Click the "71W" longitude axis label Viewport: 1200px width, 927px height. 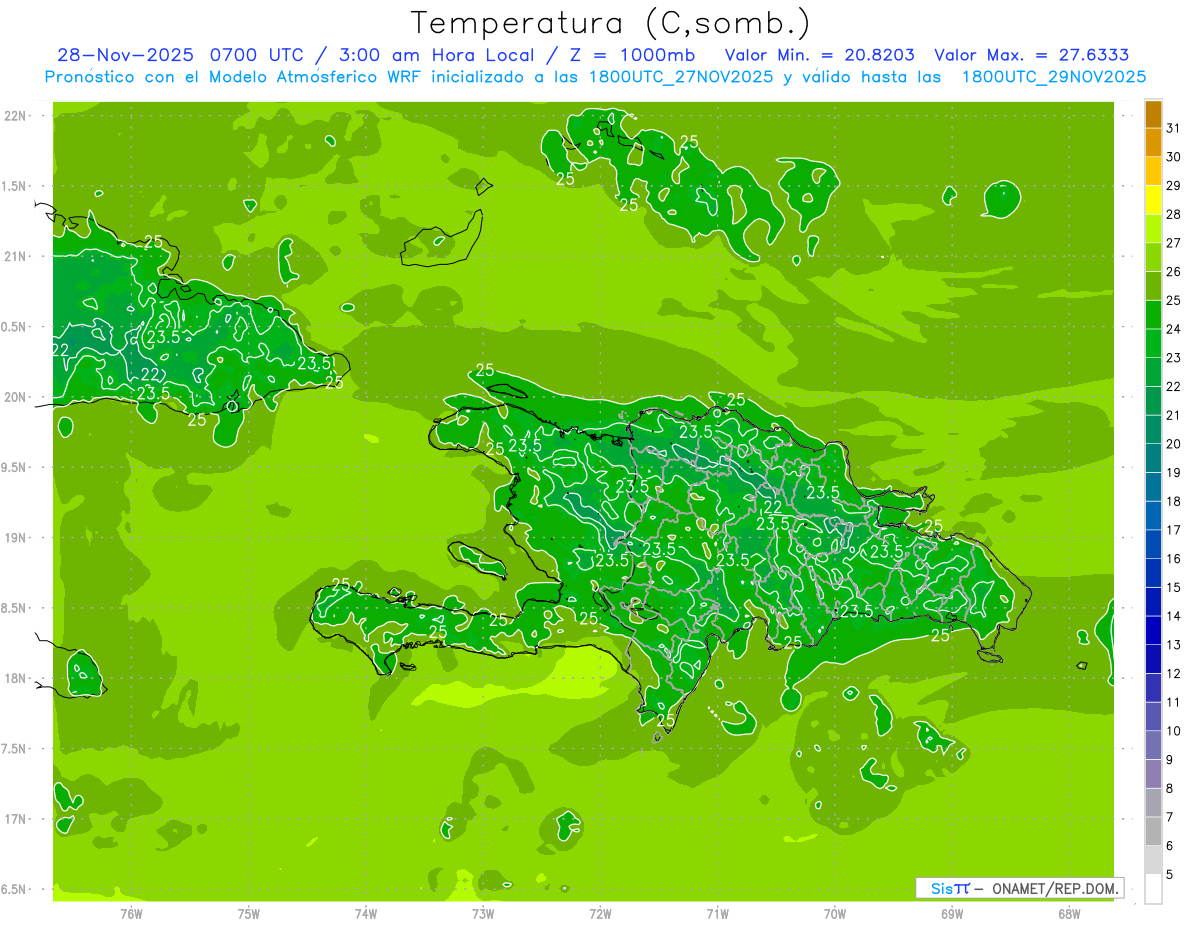717,913
